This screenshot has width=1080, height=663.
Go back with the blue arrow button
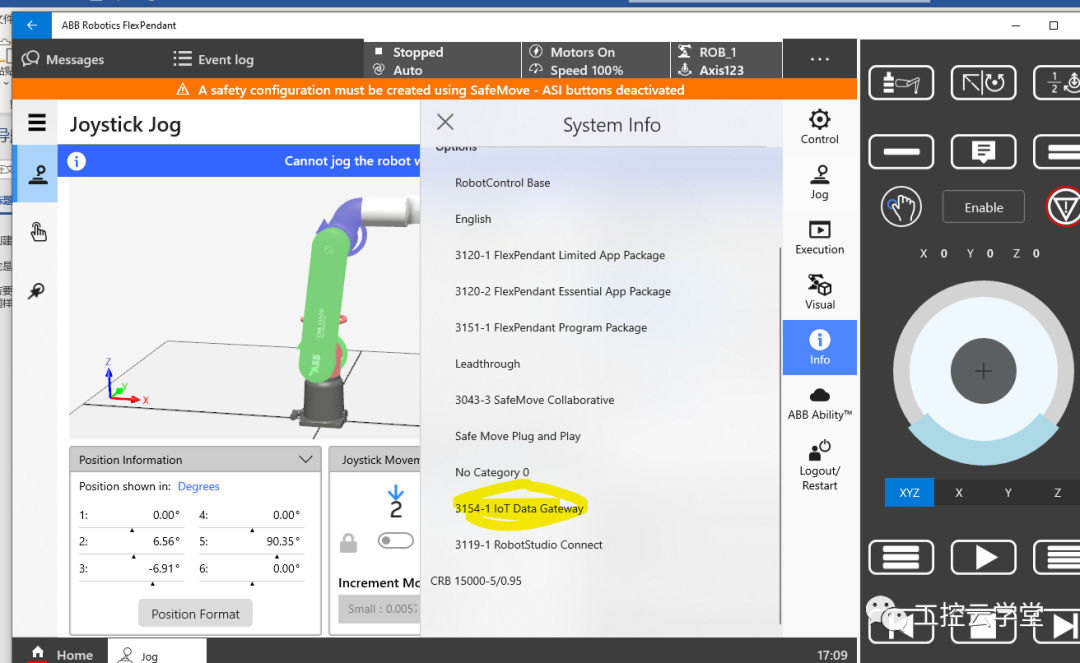coord(32,25)
